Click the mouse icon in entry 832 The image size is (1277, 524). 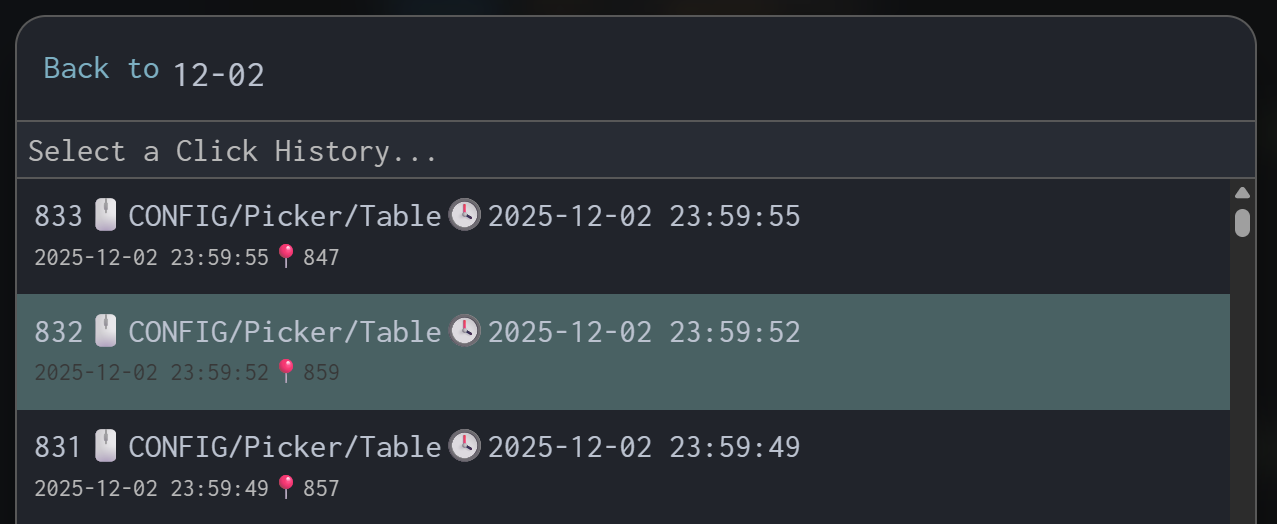click(105, 331)
